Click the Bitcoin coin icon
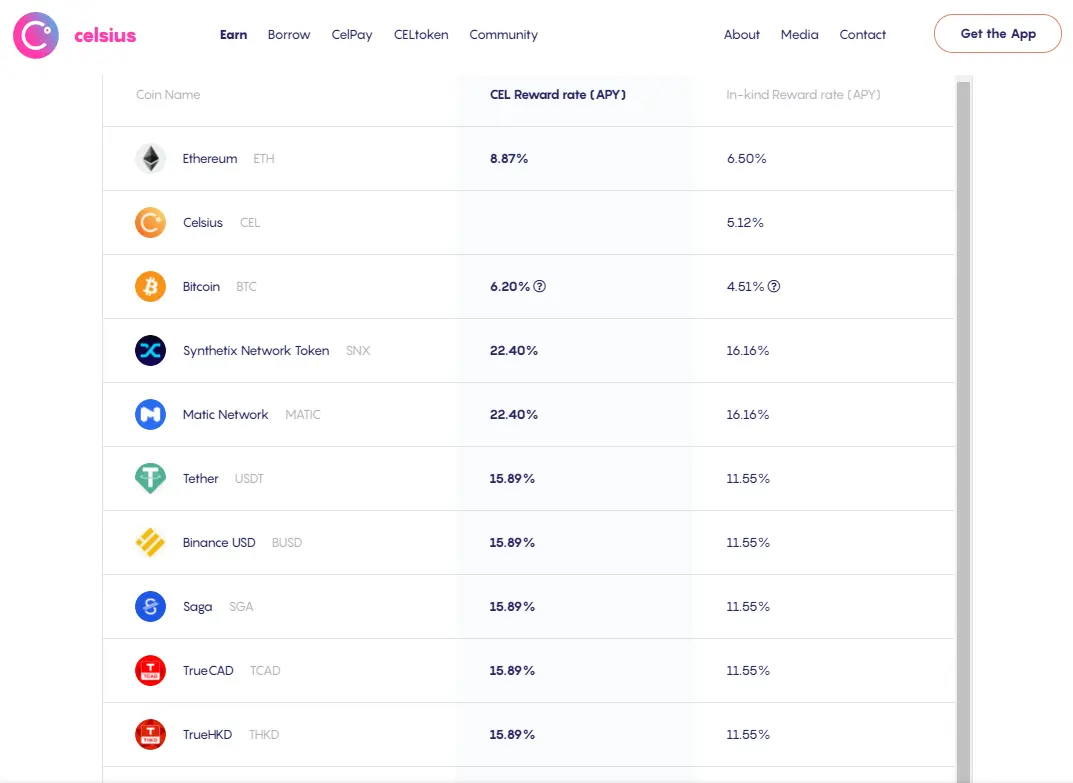 pyautogui.click(x=151, y=287)
